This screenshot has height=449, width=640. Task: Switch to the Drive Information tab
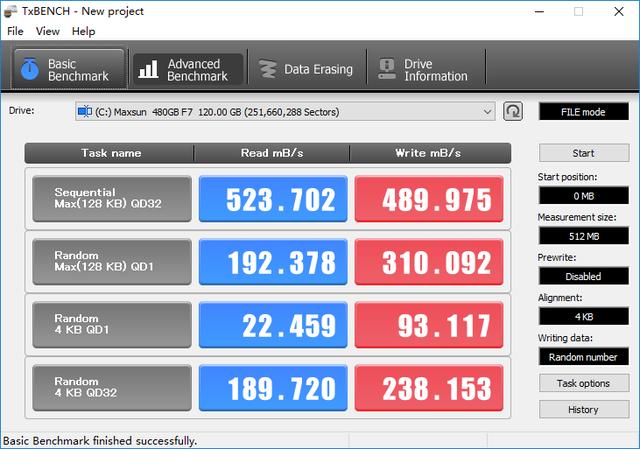[426, 69]
